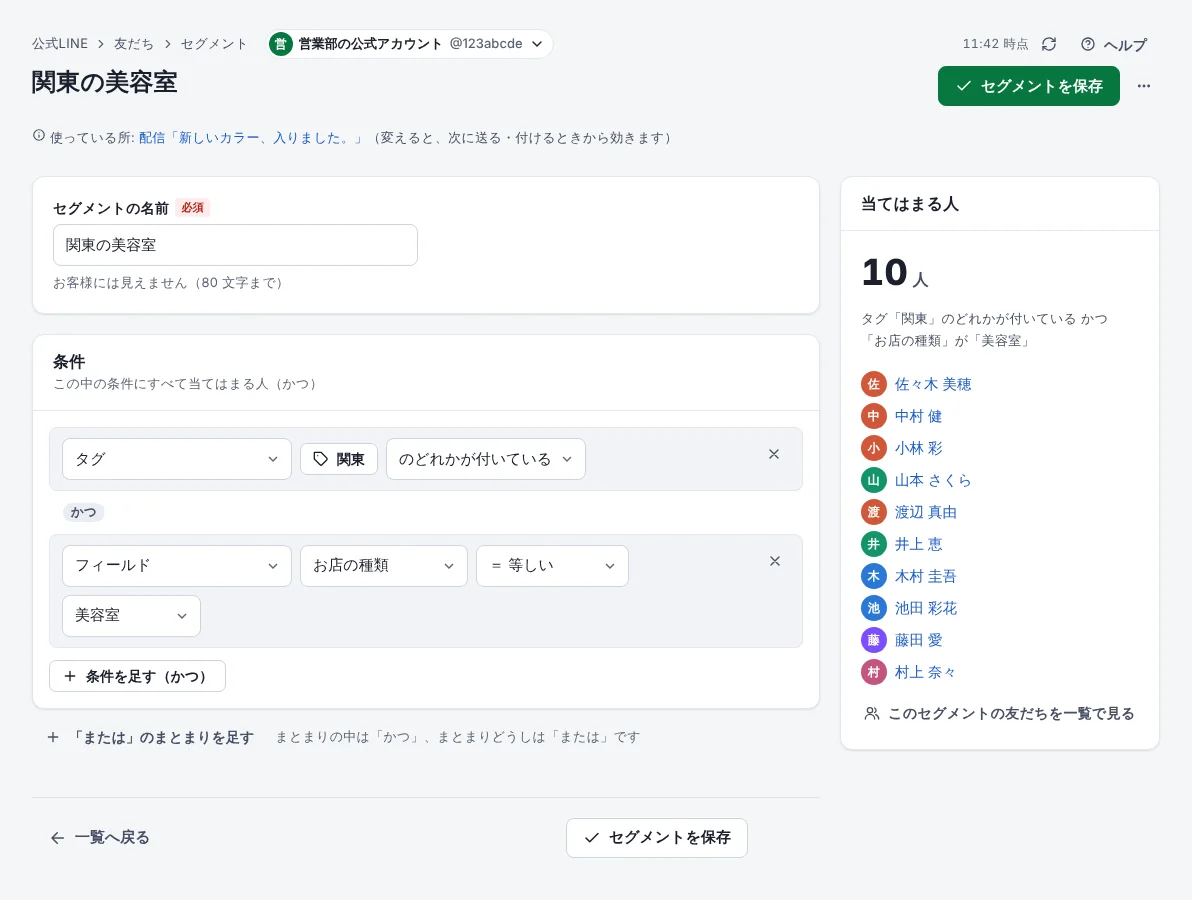Viewport: 1192px width, 900px height.
Task: Open 木村 圭吾 profile link
Action: point(925,576)
